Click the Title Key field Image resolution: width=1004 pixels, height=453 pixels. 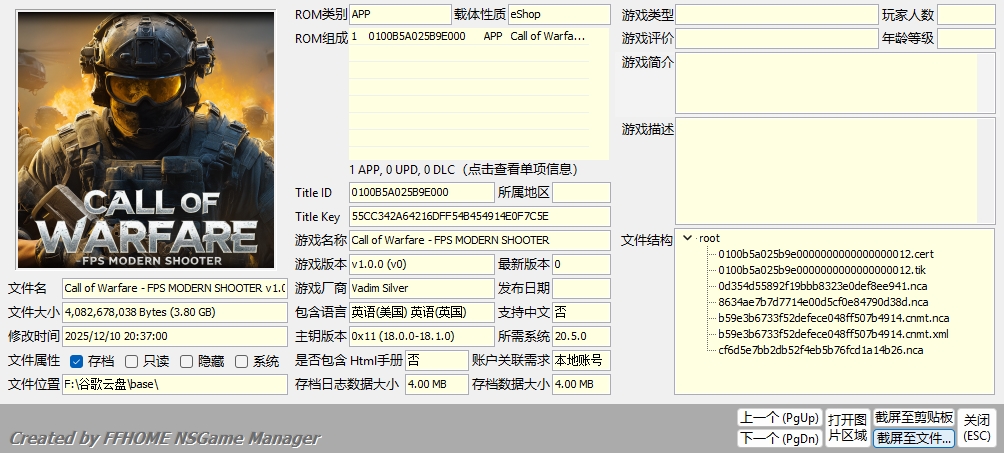(479, 216)
